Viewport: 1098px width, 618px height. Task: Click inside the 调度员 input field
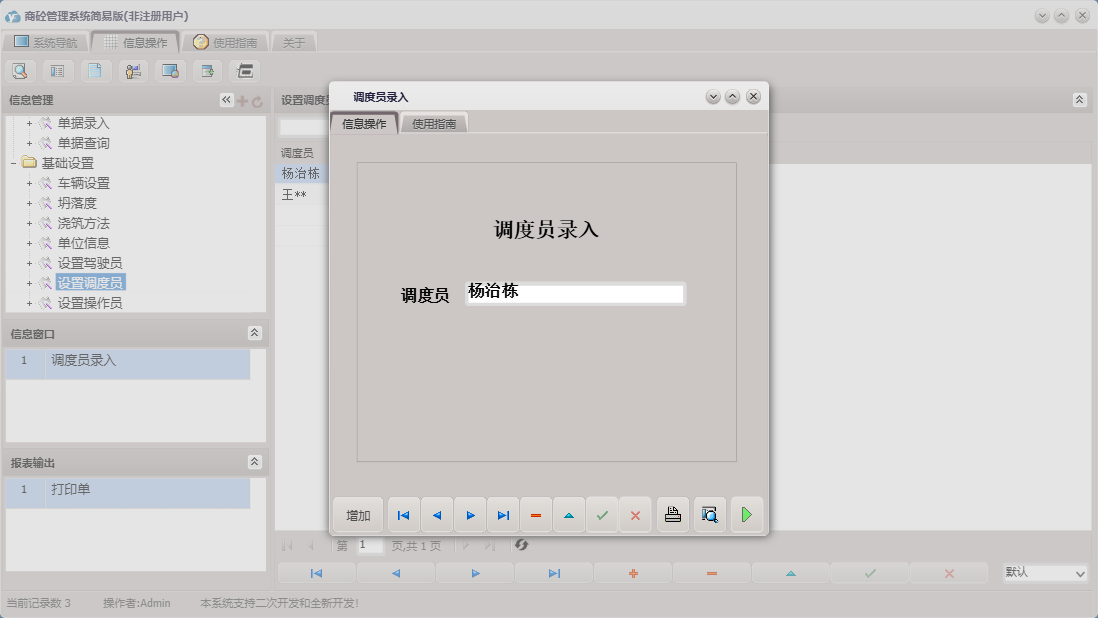[x=575, y=293]
